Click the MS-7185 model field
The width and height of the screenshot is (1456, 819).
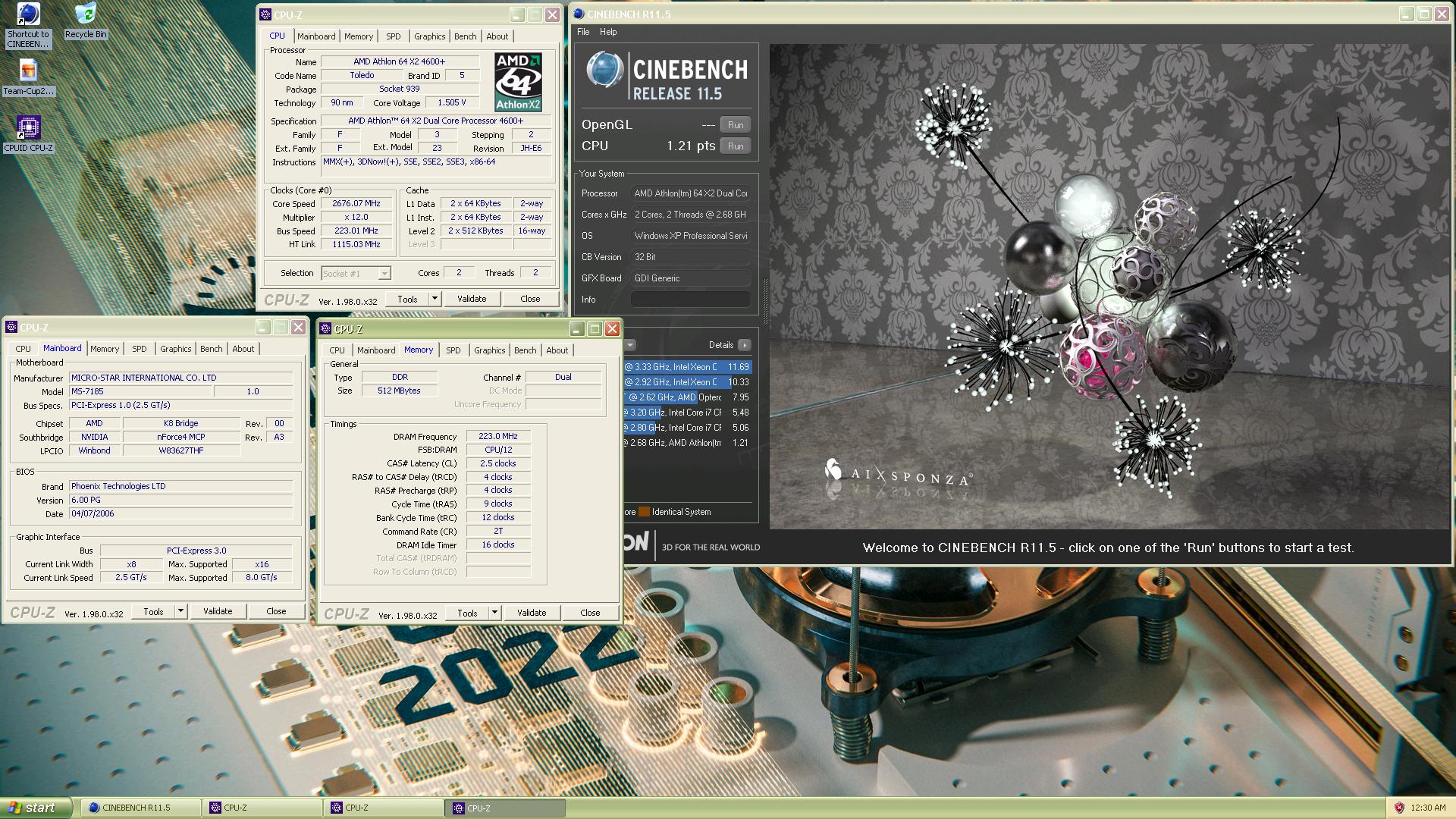[x=141, y=392]
